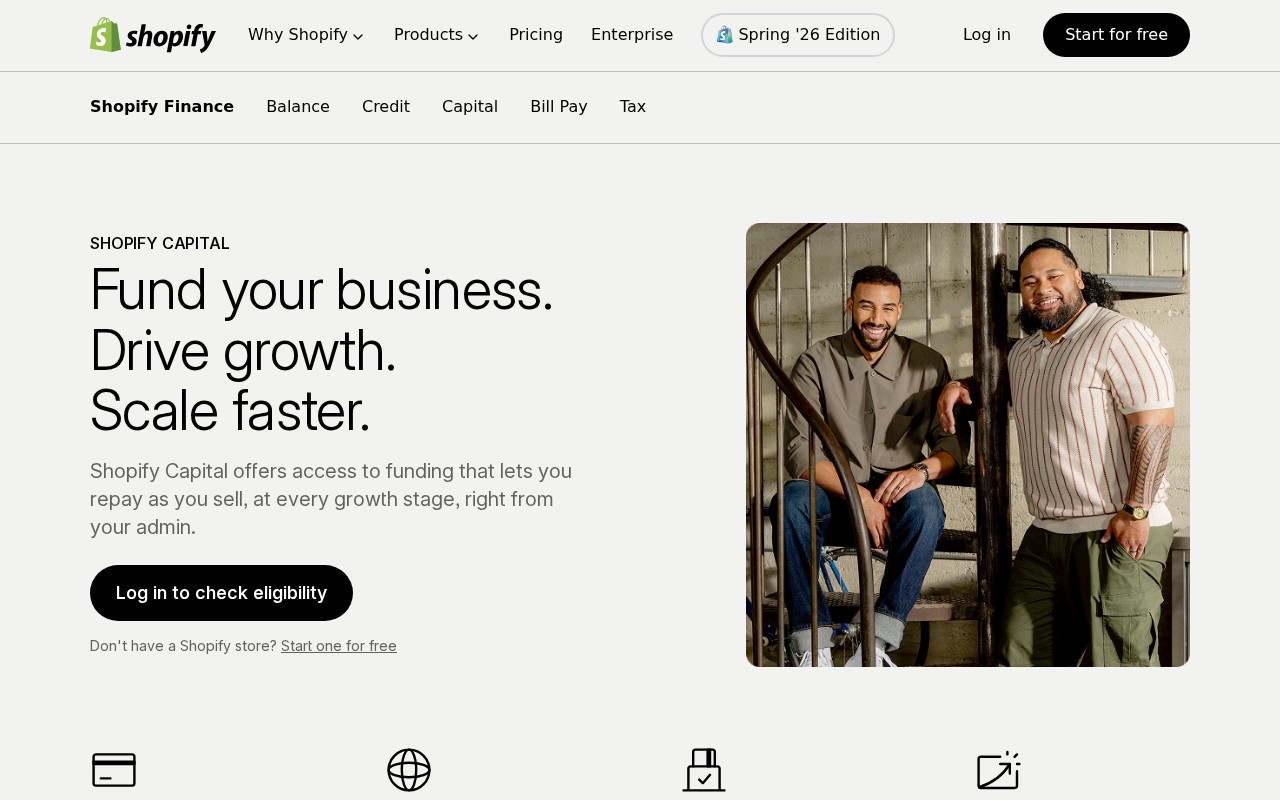Click the Log in link
Viewport: 1280px width, 800px height.
pyautogui.click(x=987, y=35)
